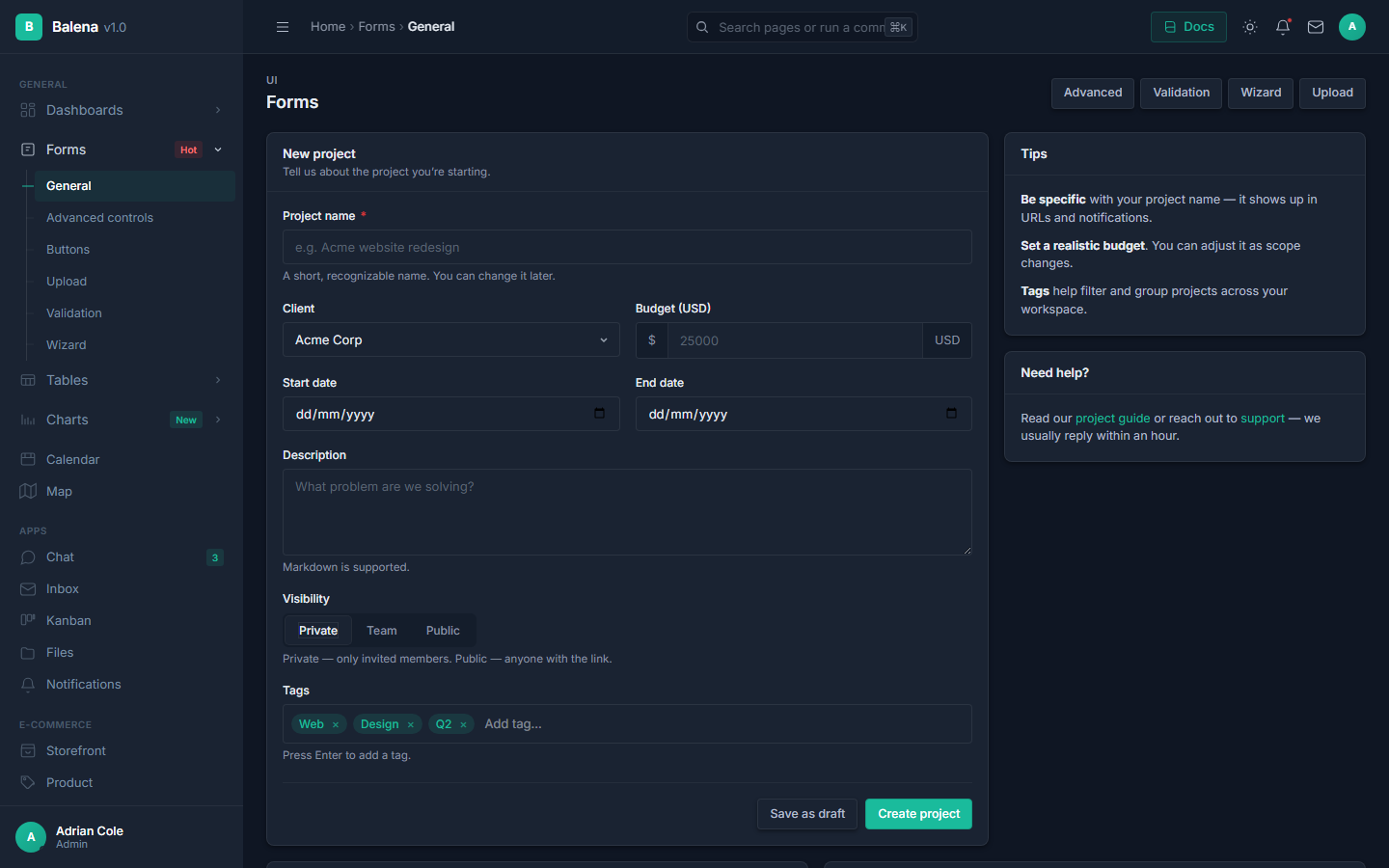Open the Start date calendar picker icon

click(x=599, y=414)
